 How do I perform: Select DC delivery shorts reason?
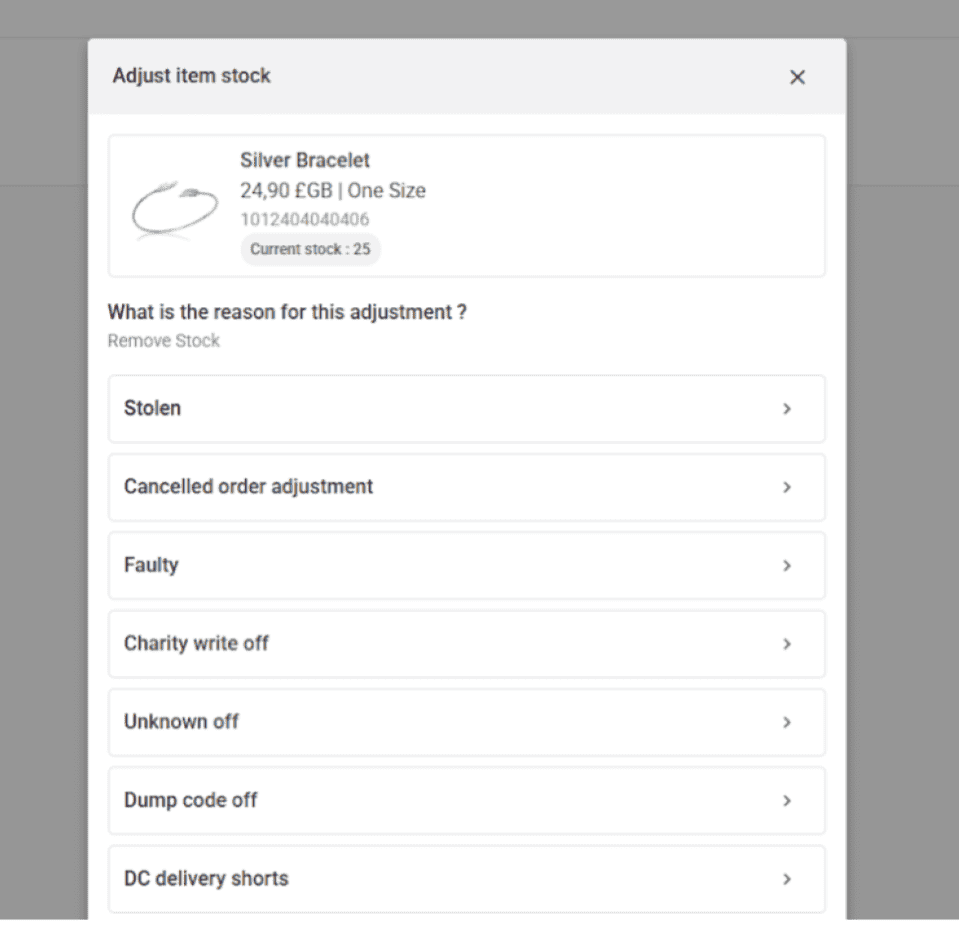(x=206, y=879)
